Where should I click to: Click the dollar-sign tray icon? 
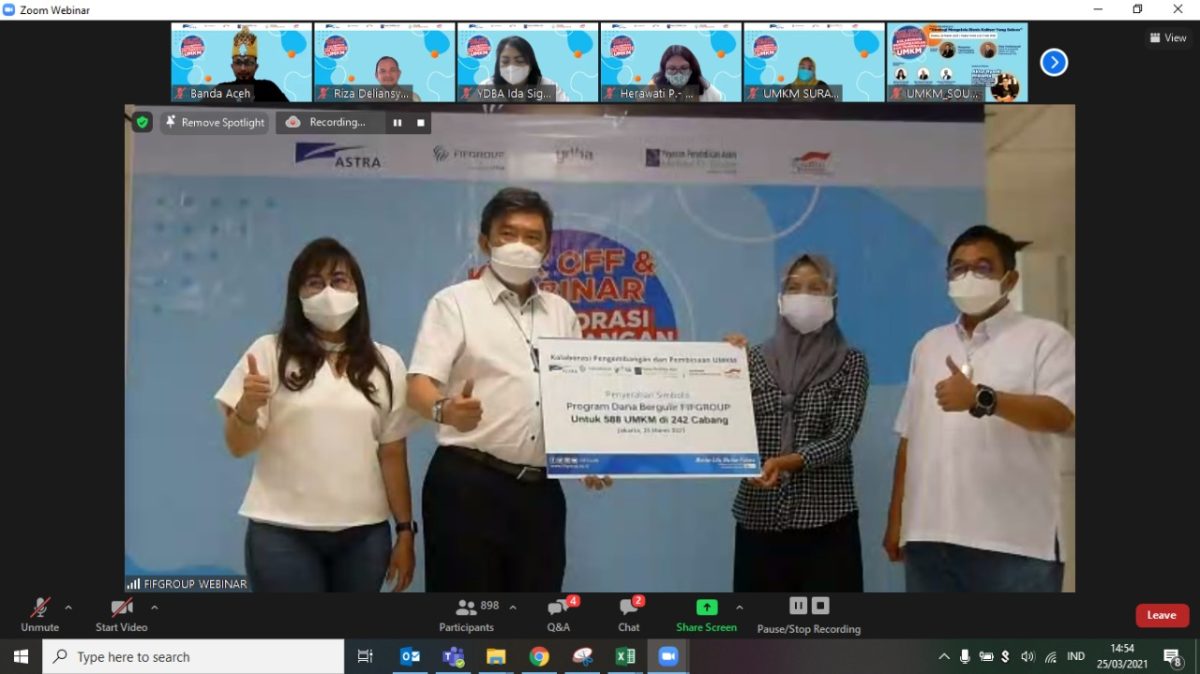click(1005, 657)
